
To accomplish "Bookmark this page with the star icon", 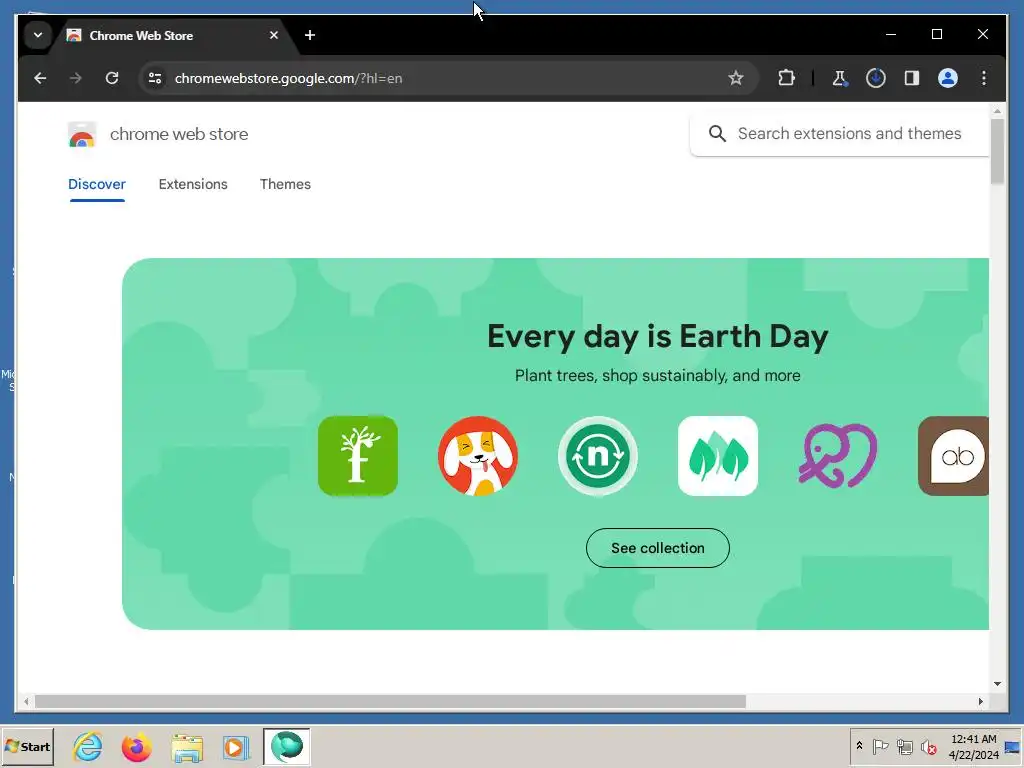I will click(x=736, y=78).
